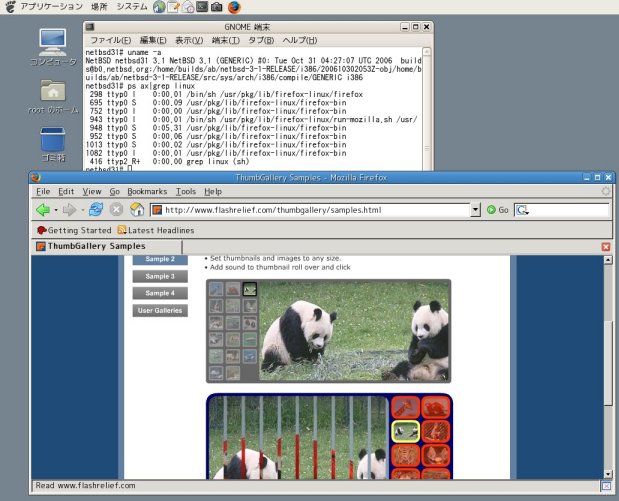The width and height of the screenshot is (619, 501).
Task: Open root's Home folder desktop icon
Action: (x=53, y=97)
